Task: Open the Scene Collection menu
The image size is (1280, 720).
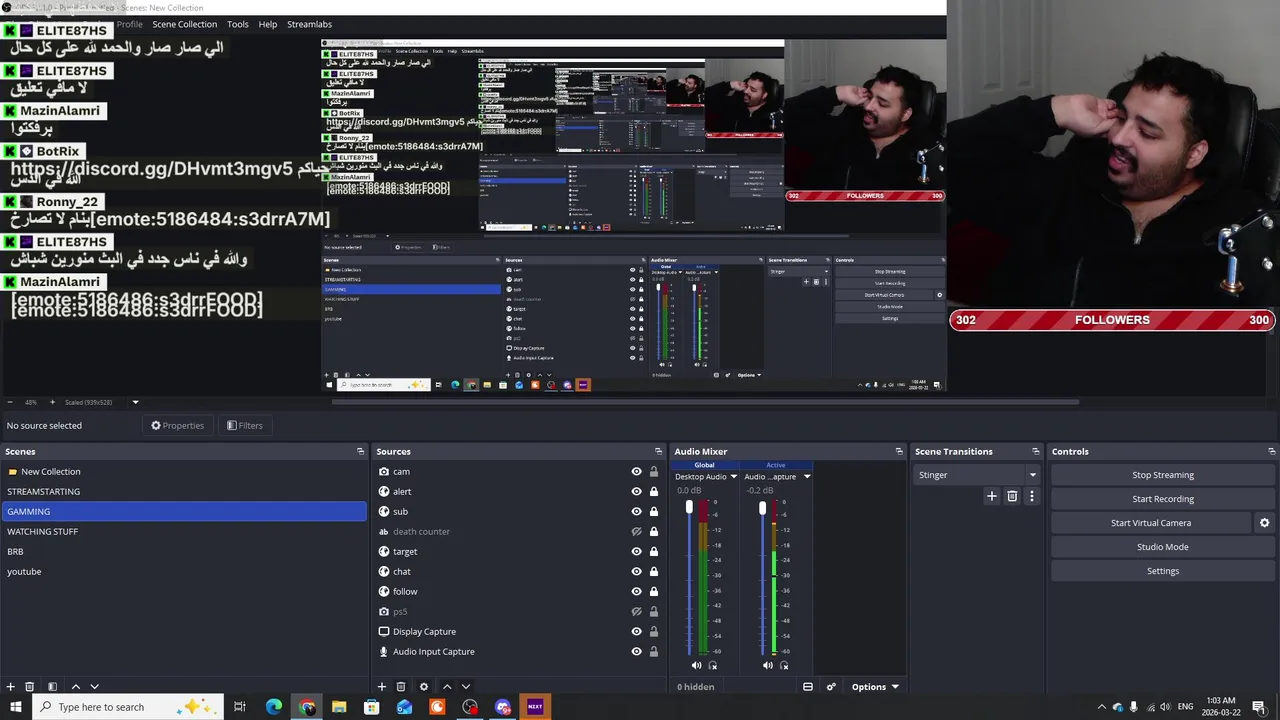Action: coord(184,24)
